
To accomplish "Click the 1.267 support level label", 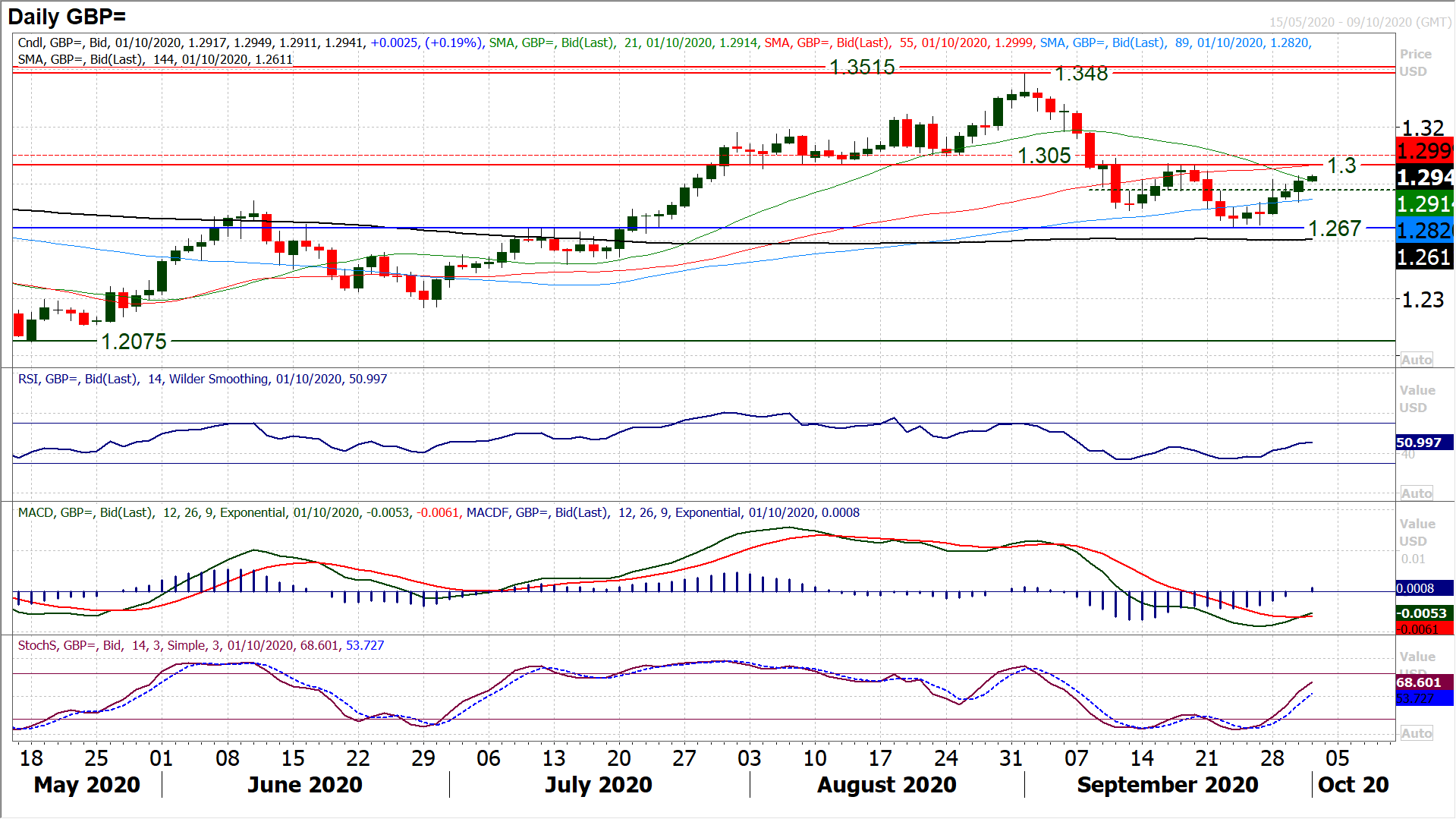I will [1335, 228].
